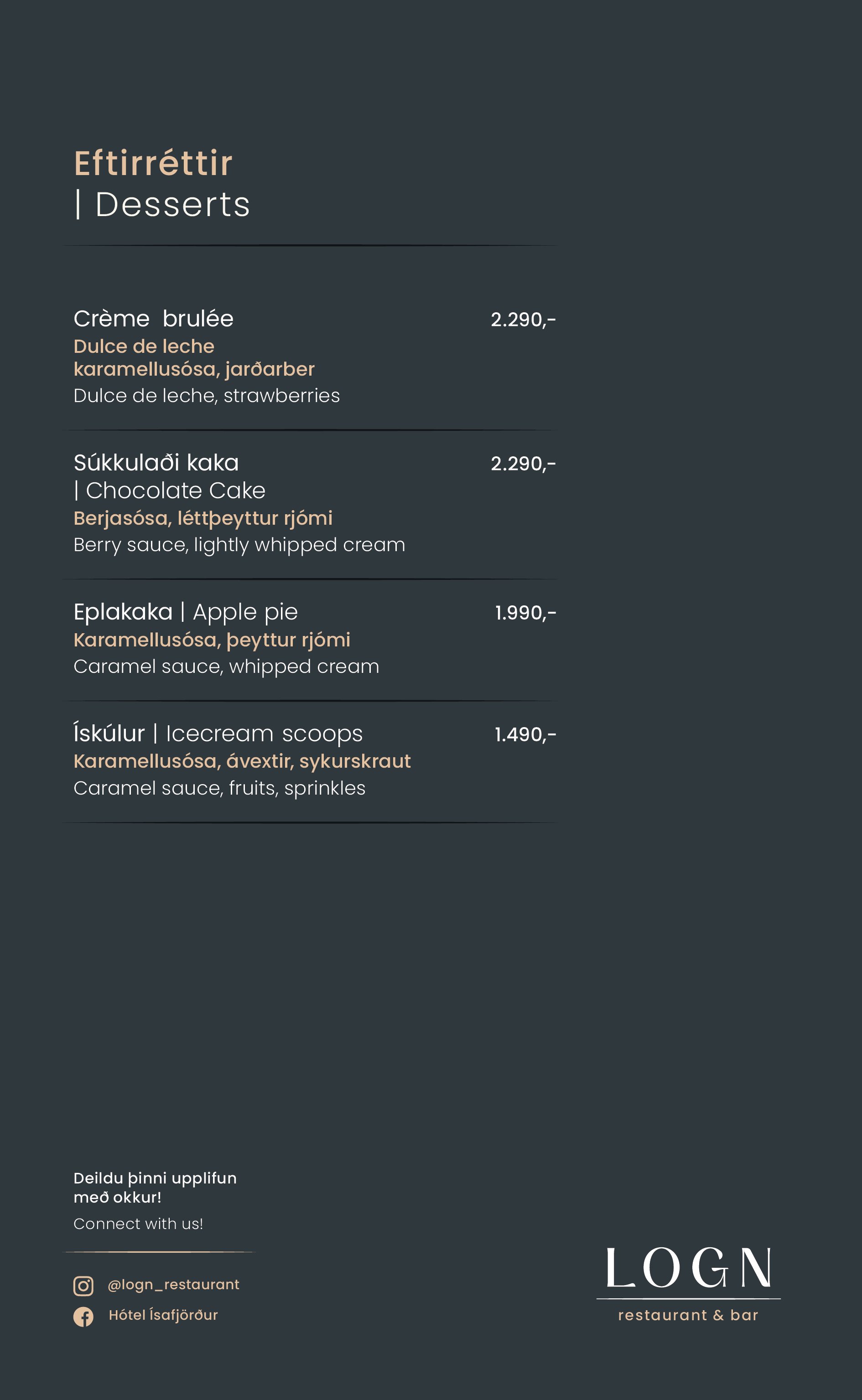The height and width of the screenshot is (1400, 862).
Task: Click the 'Connect with us!' text
Action: (x=138, y=1224)
